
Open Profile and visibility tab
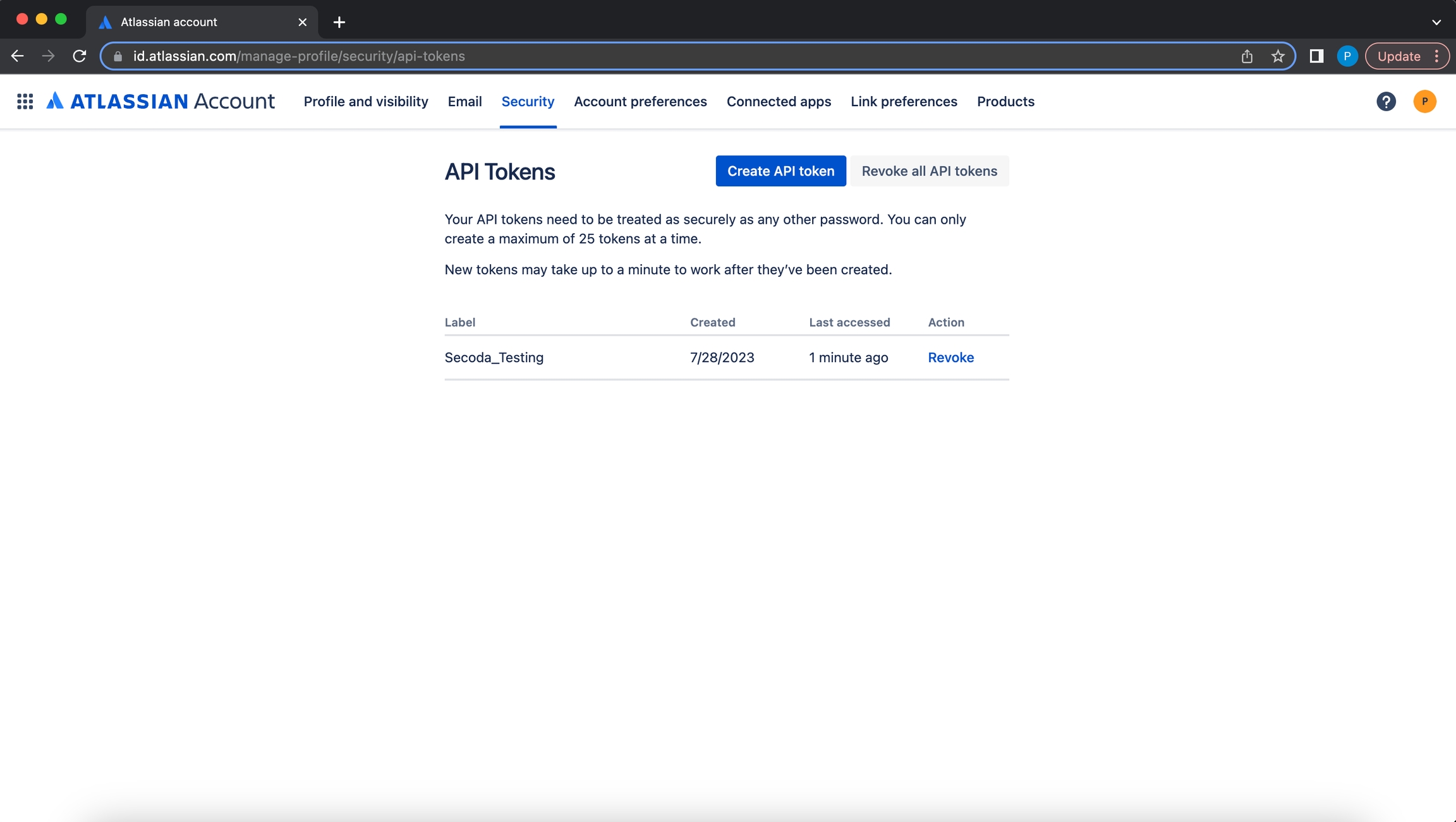point(366,101)
